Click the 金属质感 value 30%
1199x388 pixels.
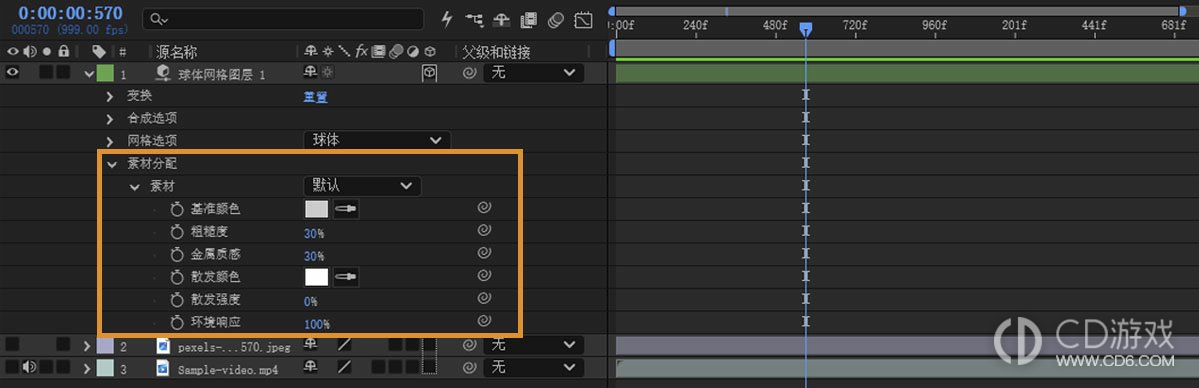coord(314,256)
